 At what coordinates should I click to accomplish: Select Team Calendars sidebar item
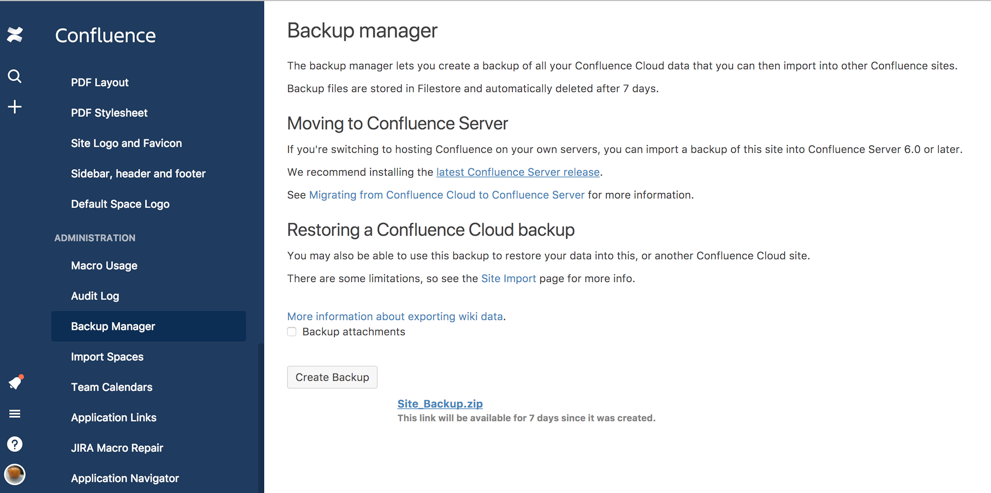pos(112,387)
